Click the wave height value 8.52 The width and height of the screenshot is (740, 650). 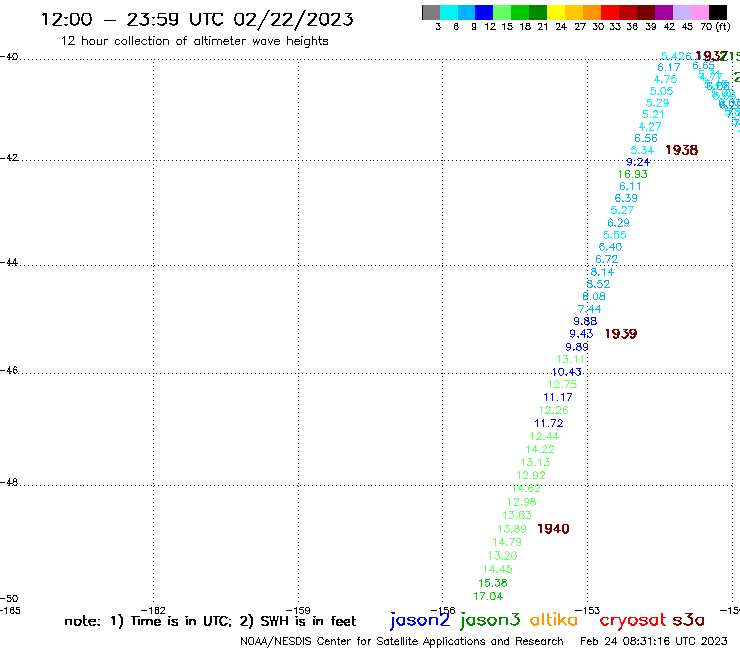[x=598, y=284]
